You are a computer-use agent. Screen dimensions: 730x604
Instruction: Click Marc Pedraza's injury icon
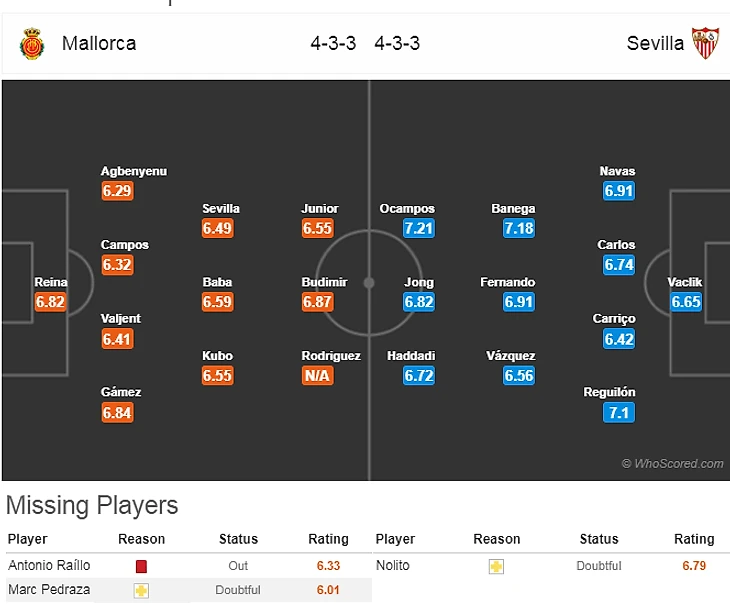pos(141,590)
